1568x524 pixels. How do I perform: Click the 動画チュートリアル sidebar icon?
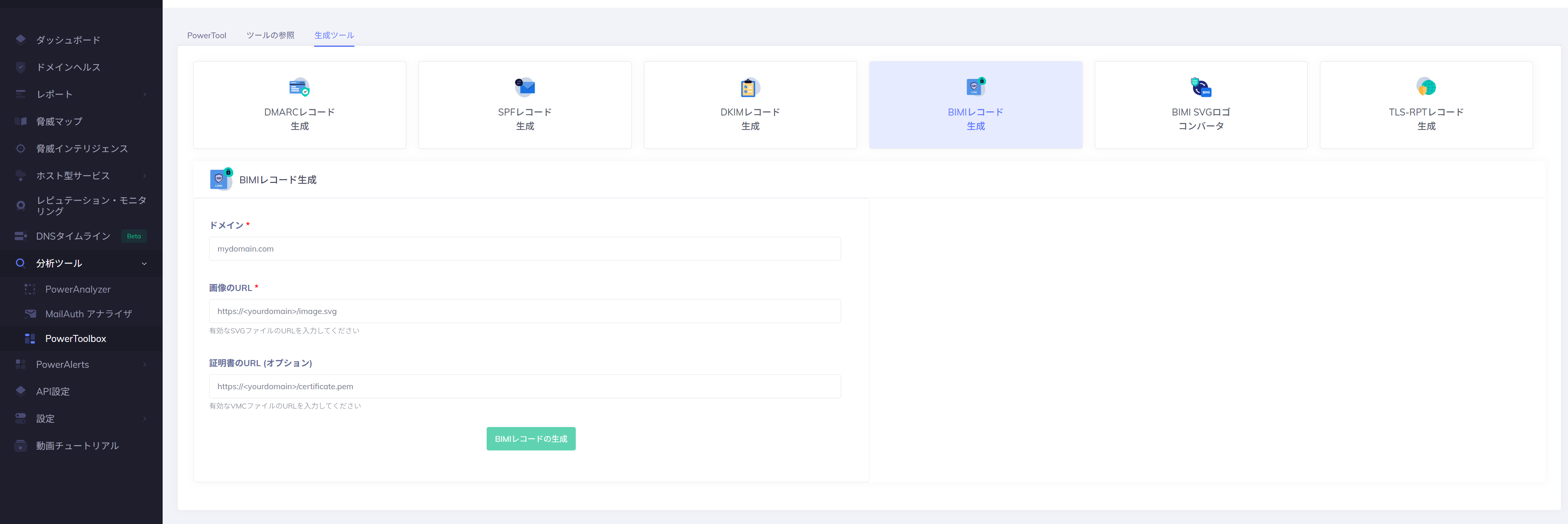click(x=21, y=446)
